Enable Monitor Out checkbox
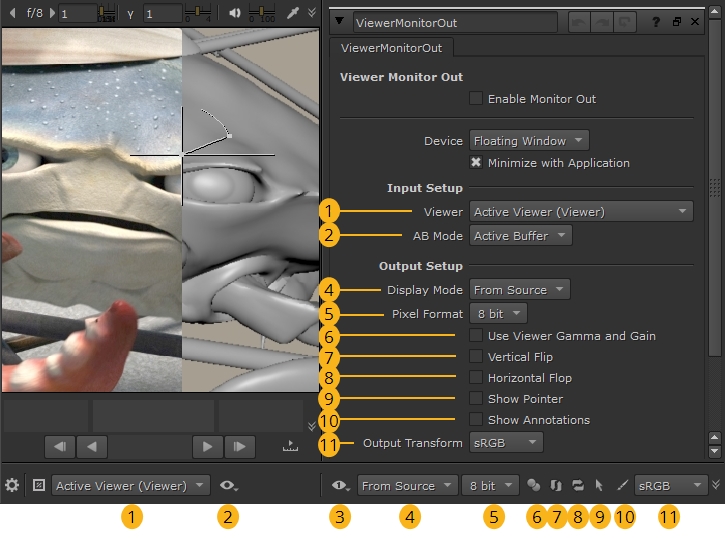 476,99
